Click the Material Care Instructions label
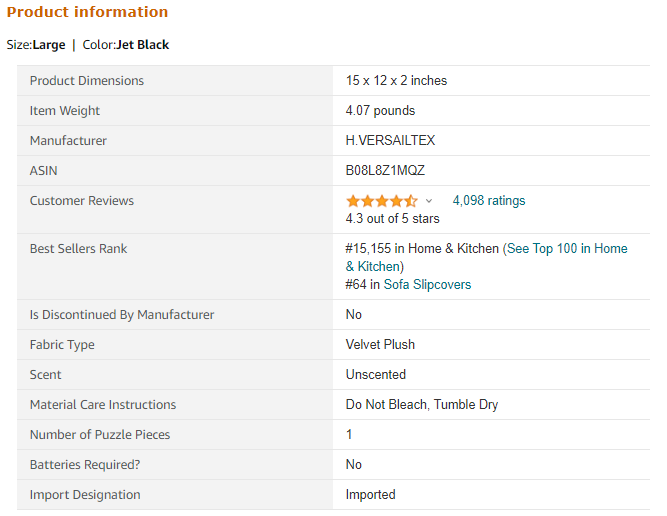 coord(103,405)
